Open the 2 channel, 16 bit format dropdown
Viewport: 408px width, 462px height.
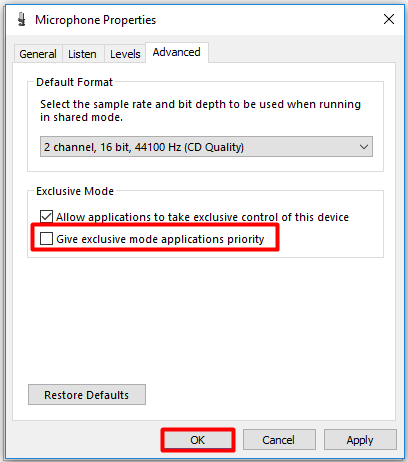pyautogui.click(x=206, y=147)
